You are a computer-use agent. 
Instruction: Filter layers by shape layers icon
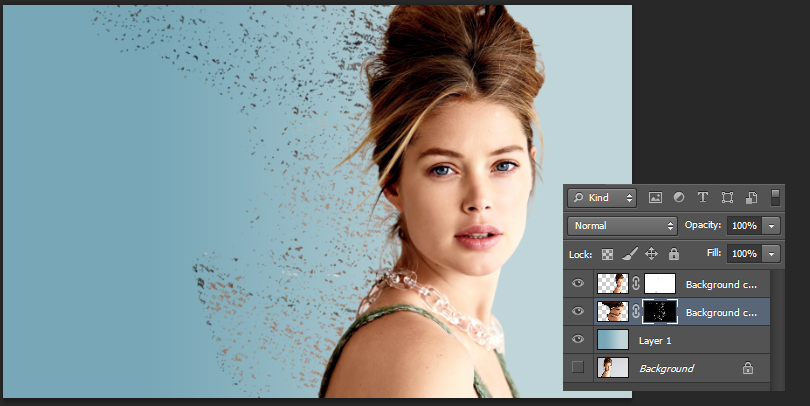click(727, 197)
